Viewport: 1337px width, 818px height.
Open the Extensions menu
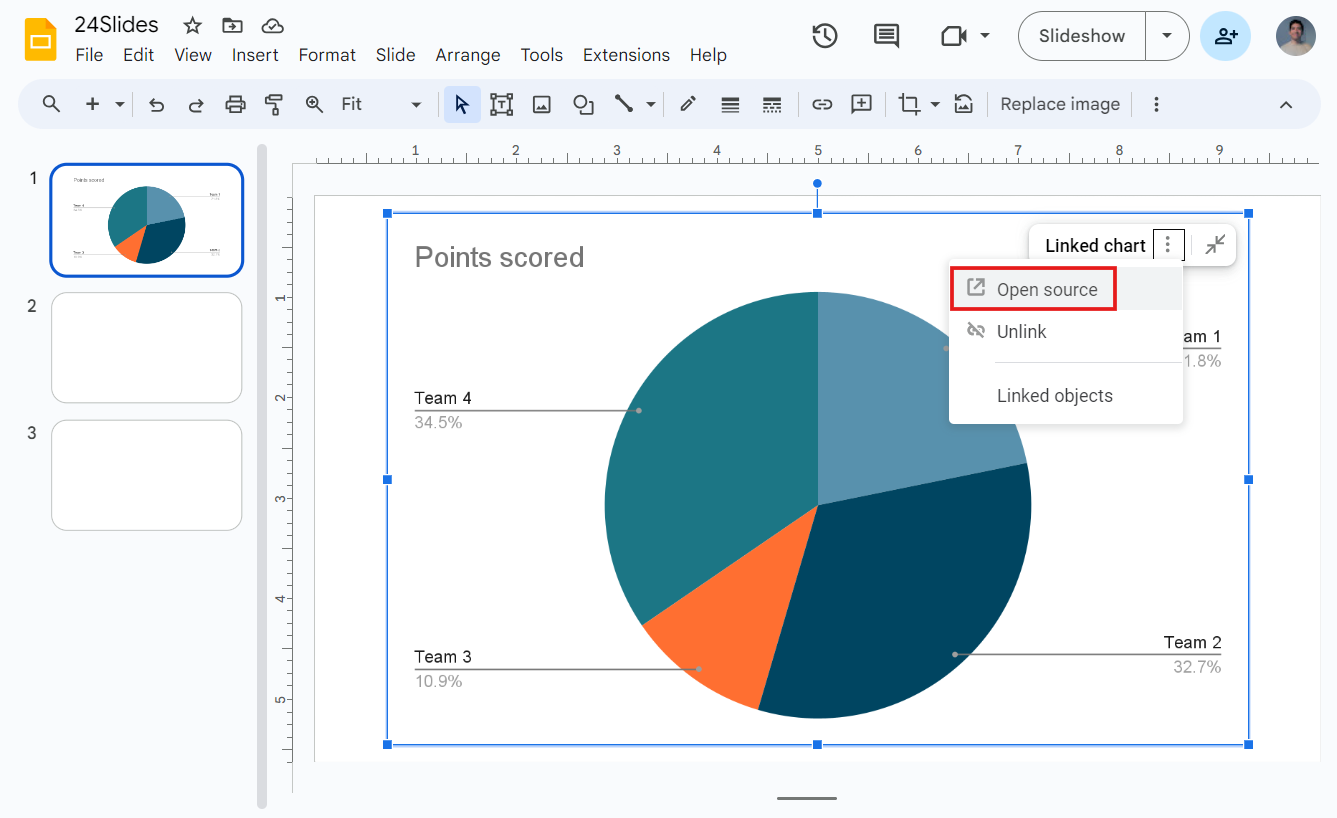coord(626,55)
